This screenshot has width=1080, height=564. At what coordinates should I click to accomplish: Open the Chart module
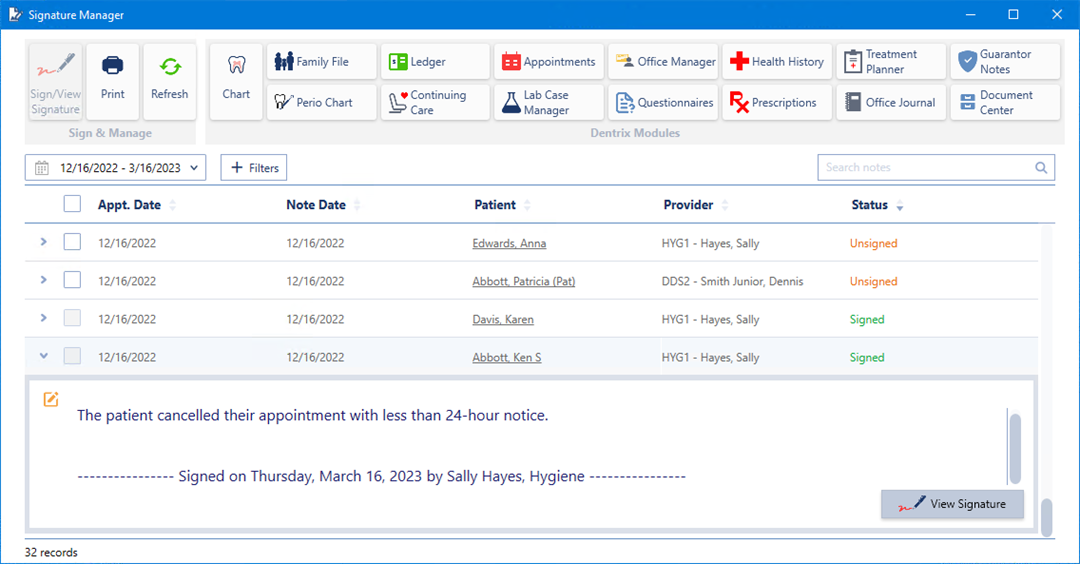point(236,81)
